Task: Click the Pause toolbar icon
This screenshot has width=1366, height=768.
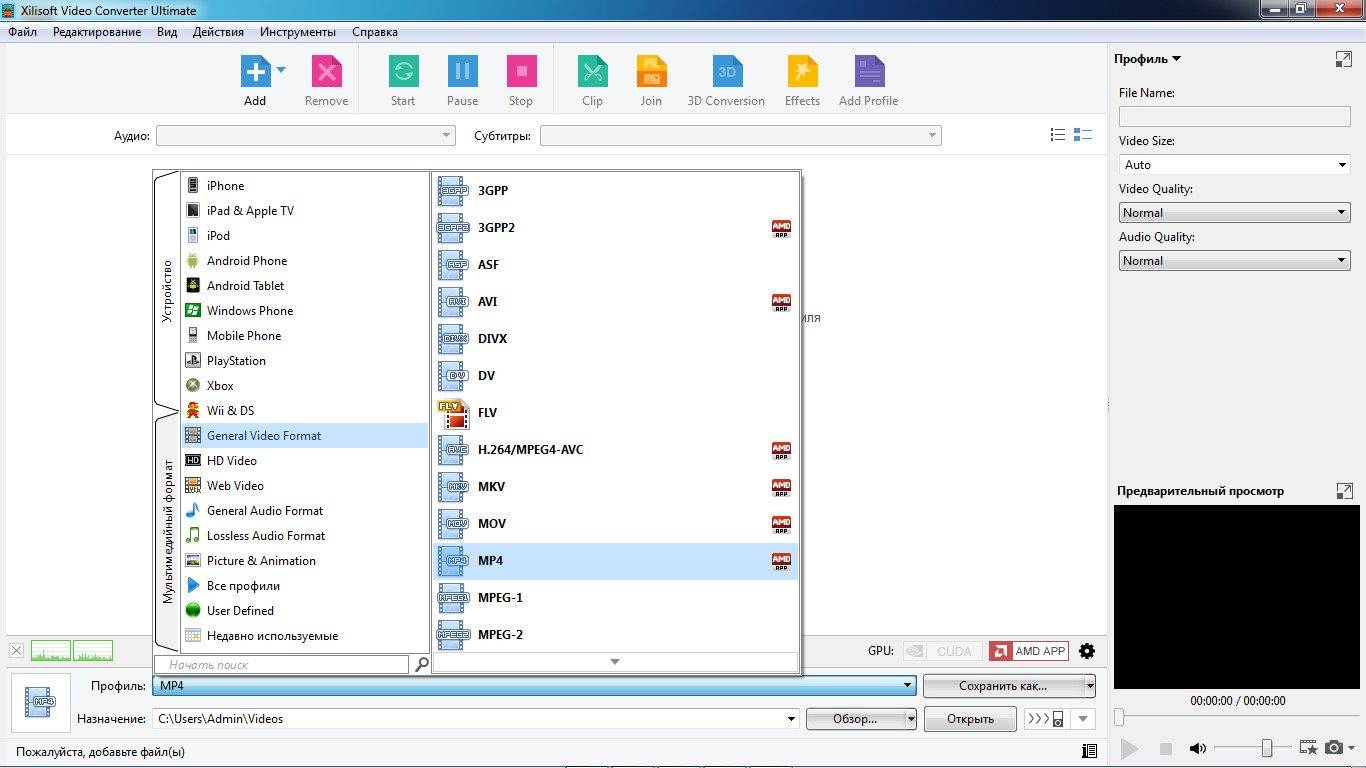Action: pyautogui.click(x=462, y=72)
